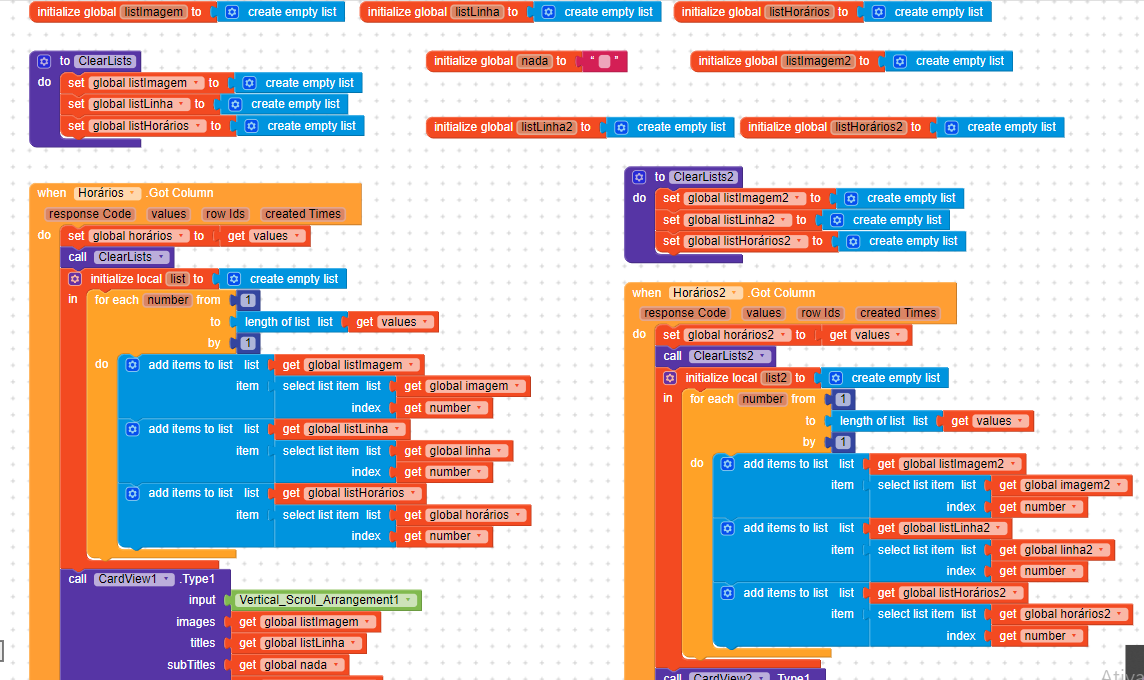Click gear on listImagem's create empty list block

click(232, 12)
